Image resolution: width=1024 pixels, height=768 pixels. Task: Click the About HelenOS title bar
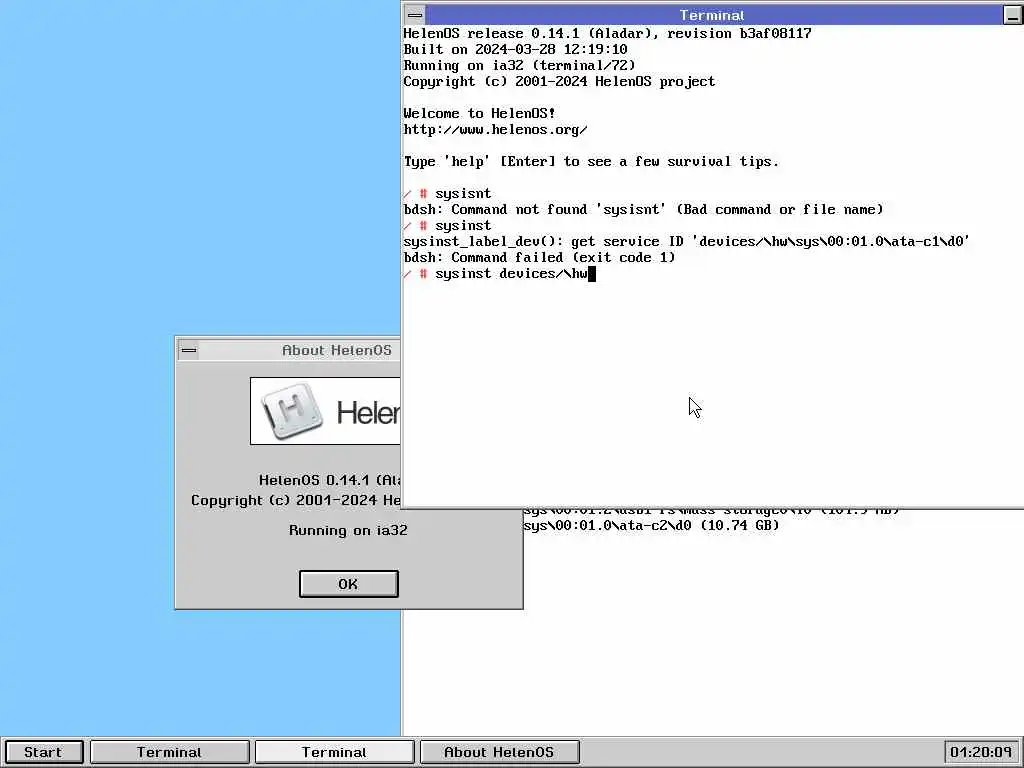point(300,350)
